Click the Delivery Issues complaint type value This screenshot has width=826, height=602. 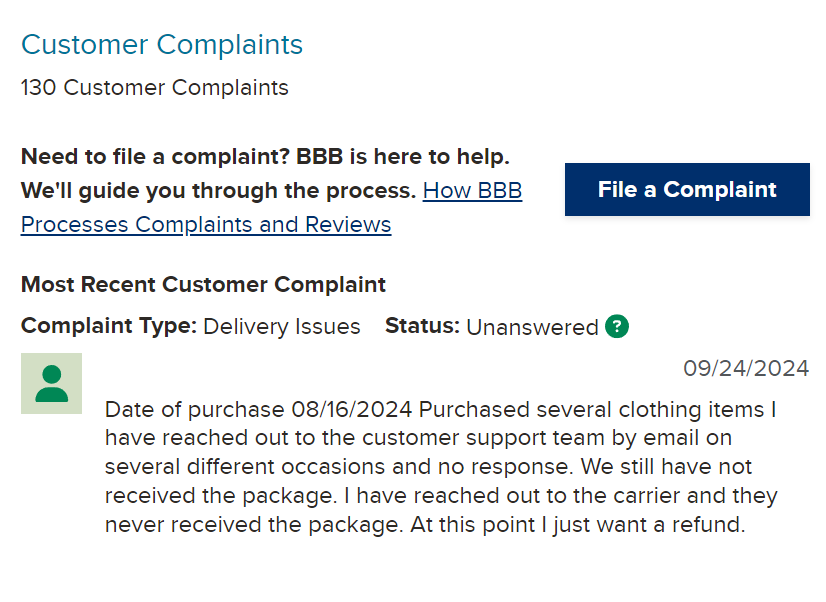click(282, 327)
